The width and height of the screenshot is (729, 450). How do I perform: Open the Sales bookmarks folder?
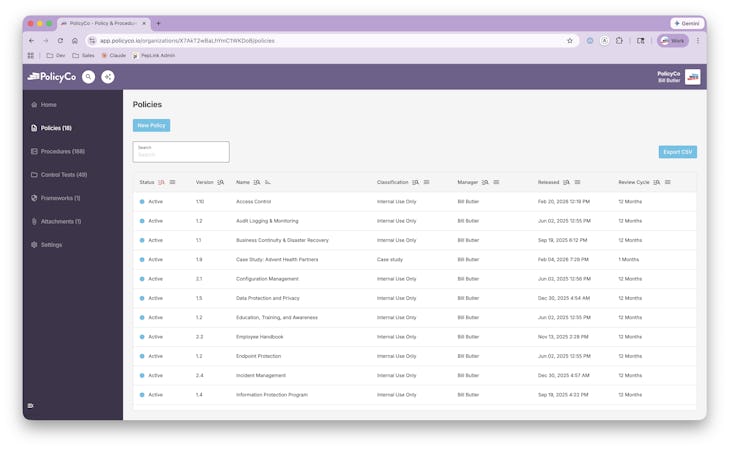pyautogui.click(x=83, y=55)
